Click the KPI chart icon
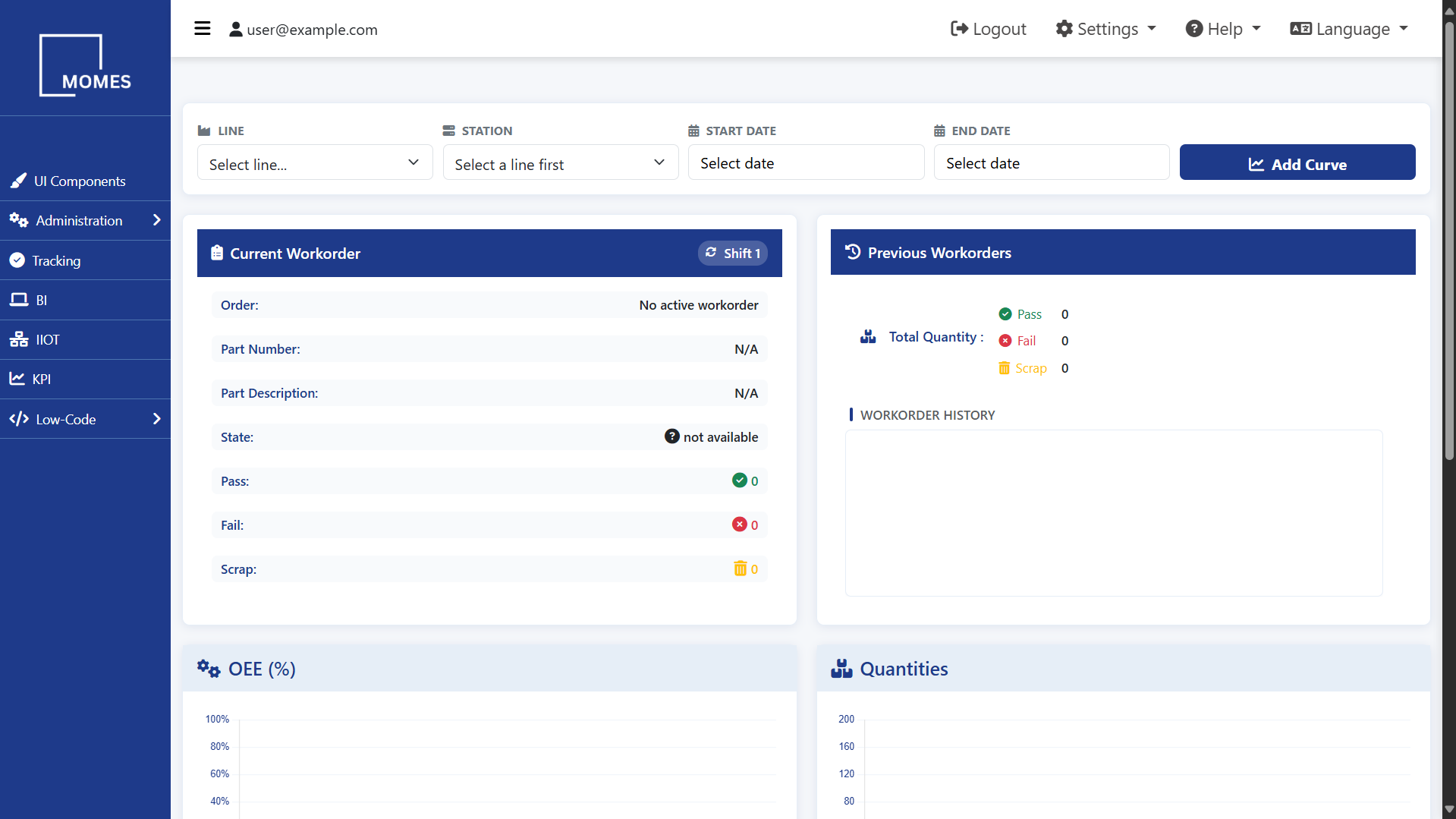 17,379
